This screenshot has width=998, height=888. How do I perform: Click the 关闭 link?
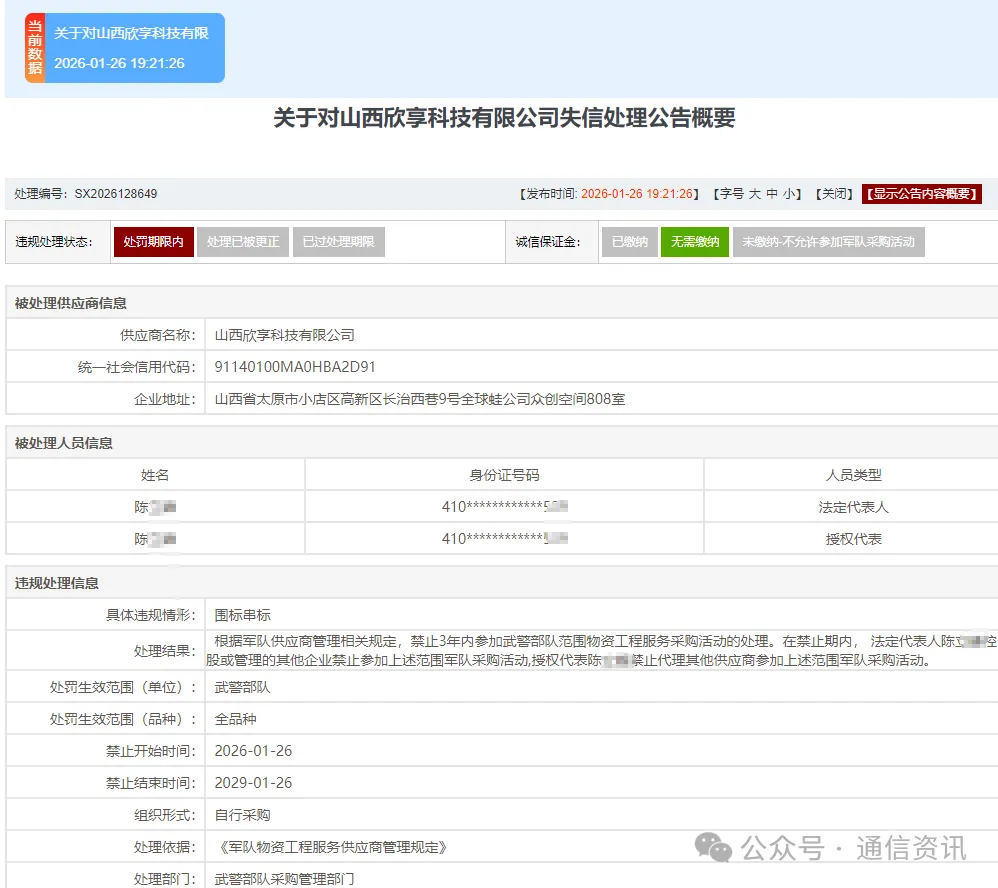834,194
